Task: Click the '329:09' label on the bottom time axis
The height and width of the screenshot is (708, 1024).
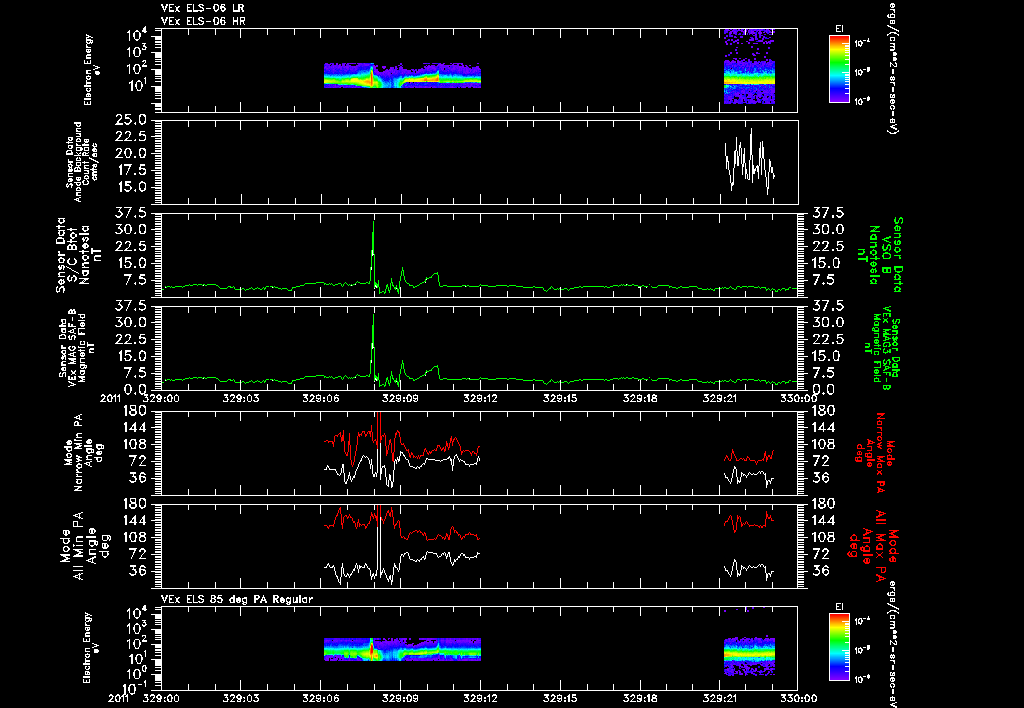Action: (x=400, y=698)
